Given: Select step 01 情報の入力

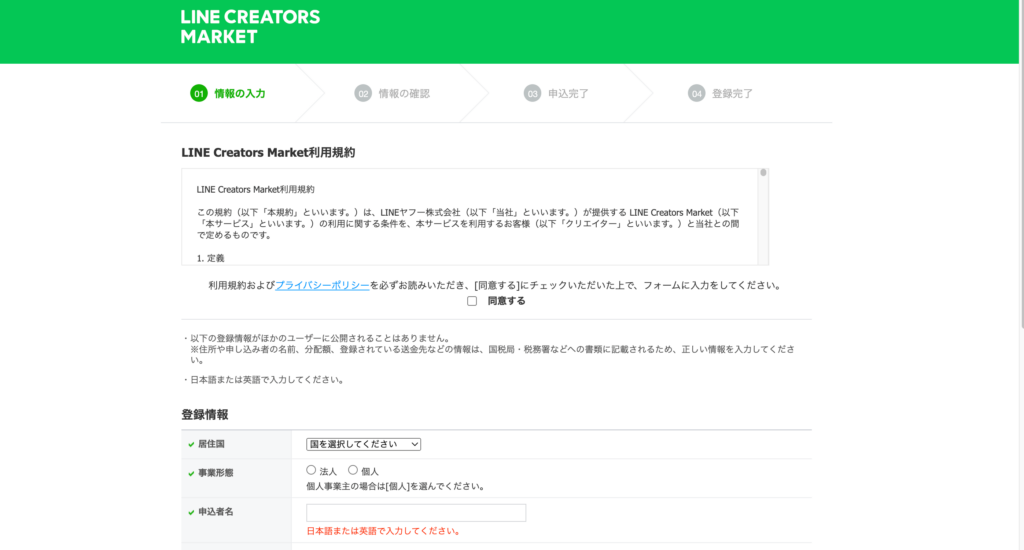Looking at the screenshot, I should 228,93.
